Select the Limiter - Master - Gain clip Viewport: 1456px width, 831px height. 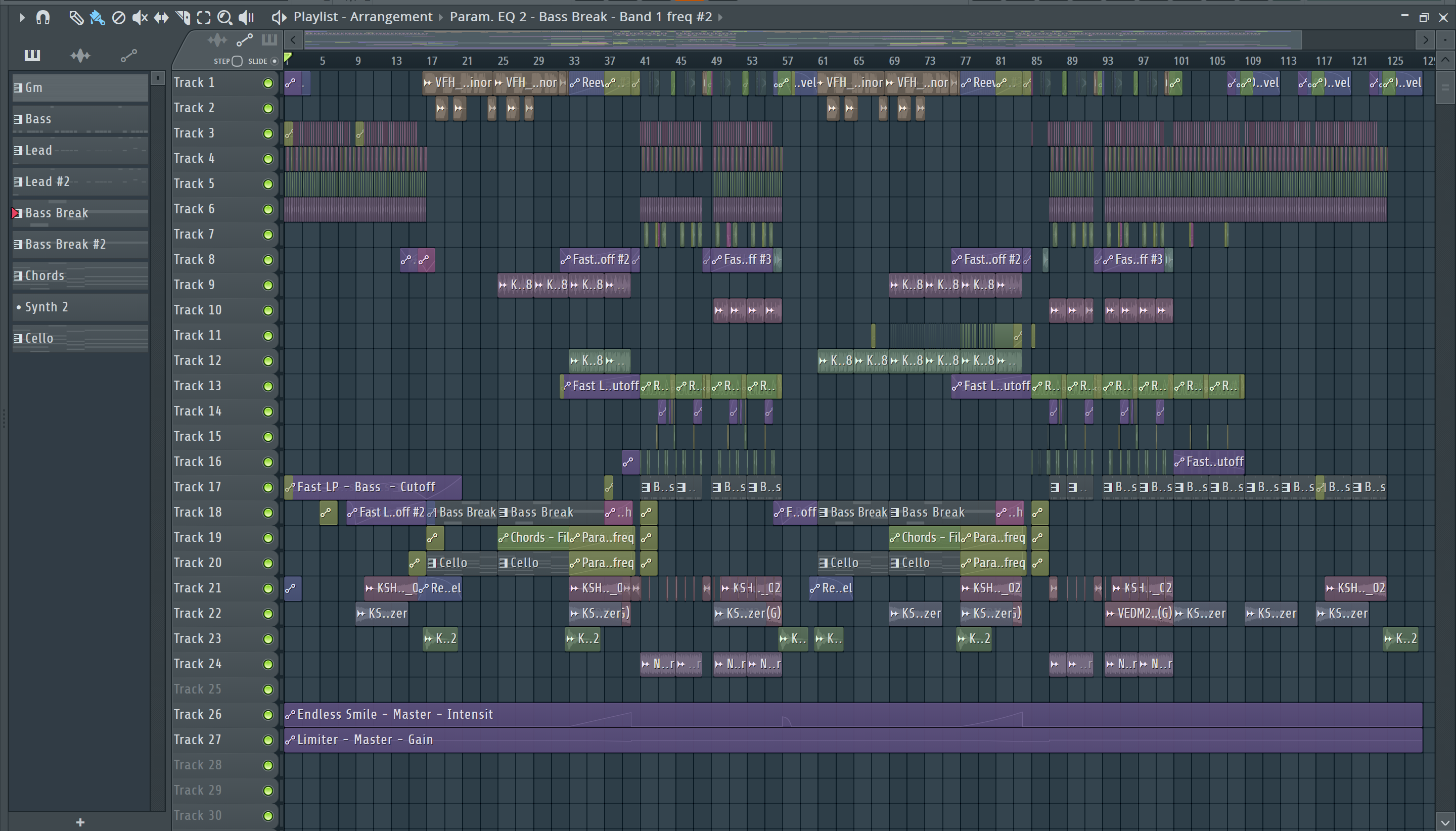[x=853, y=740]
